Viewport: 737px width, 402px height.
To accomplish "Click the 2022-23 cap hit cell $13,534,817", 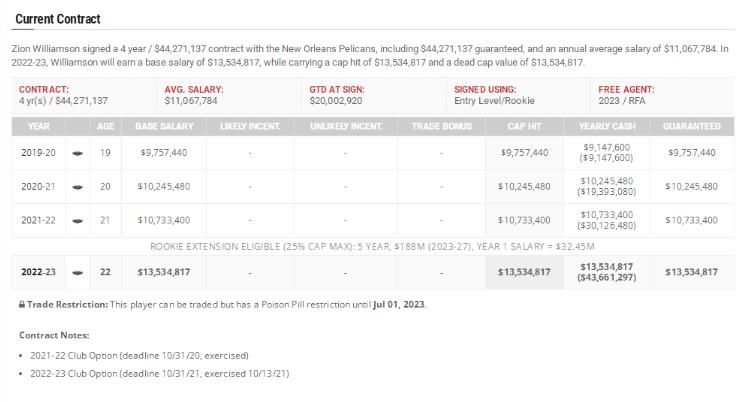I will 524,272.
